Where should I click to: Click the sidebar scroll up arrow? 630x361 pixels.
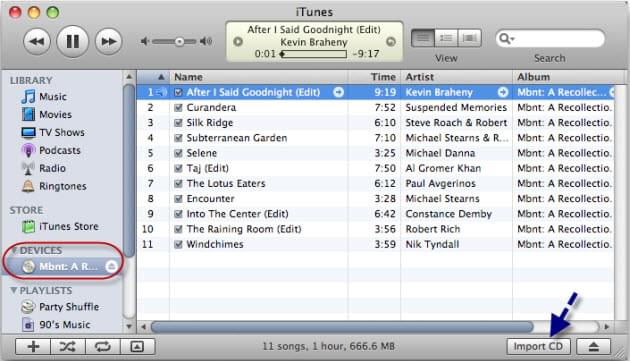129,77
